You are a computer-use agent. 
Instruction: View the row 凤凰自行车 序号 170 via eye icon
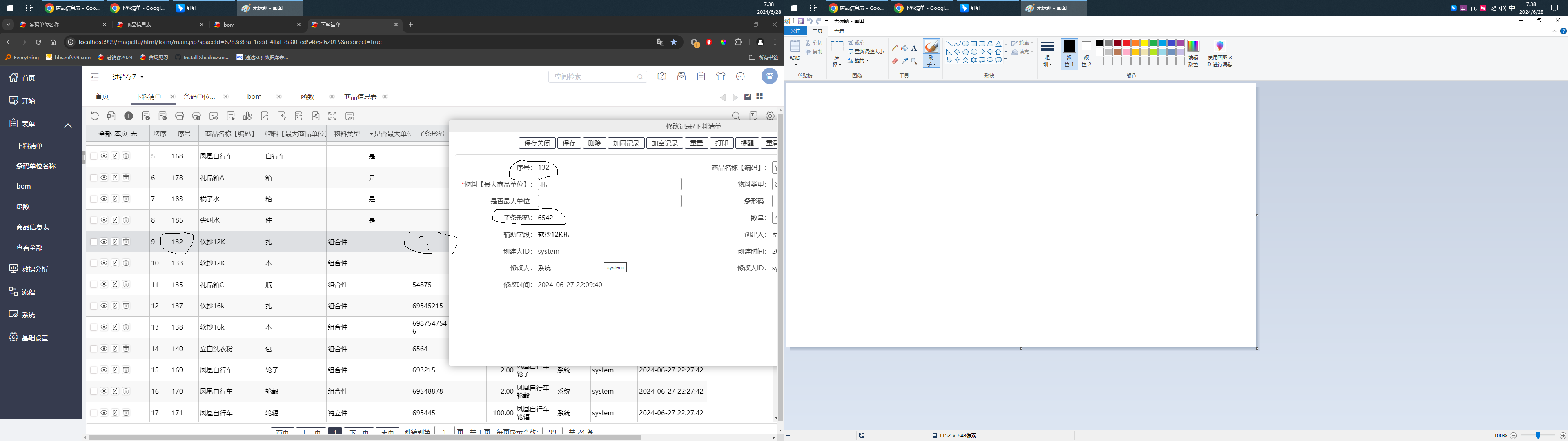(104, 391)
